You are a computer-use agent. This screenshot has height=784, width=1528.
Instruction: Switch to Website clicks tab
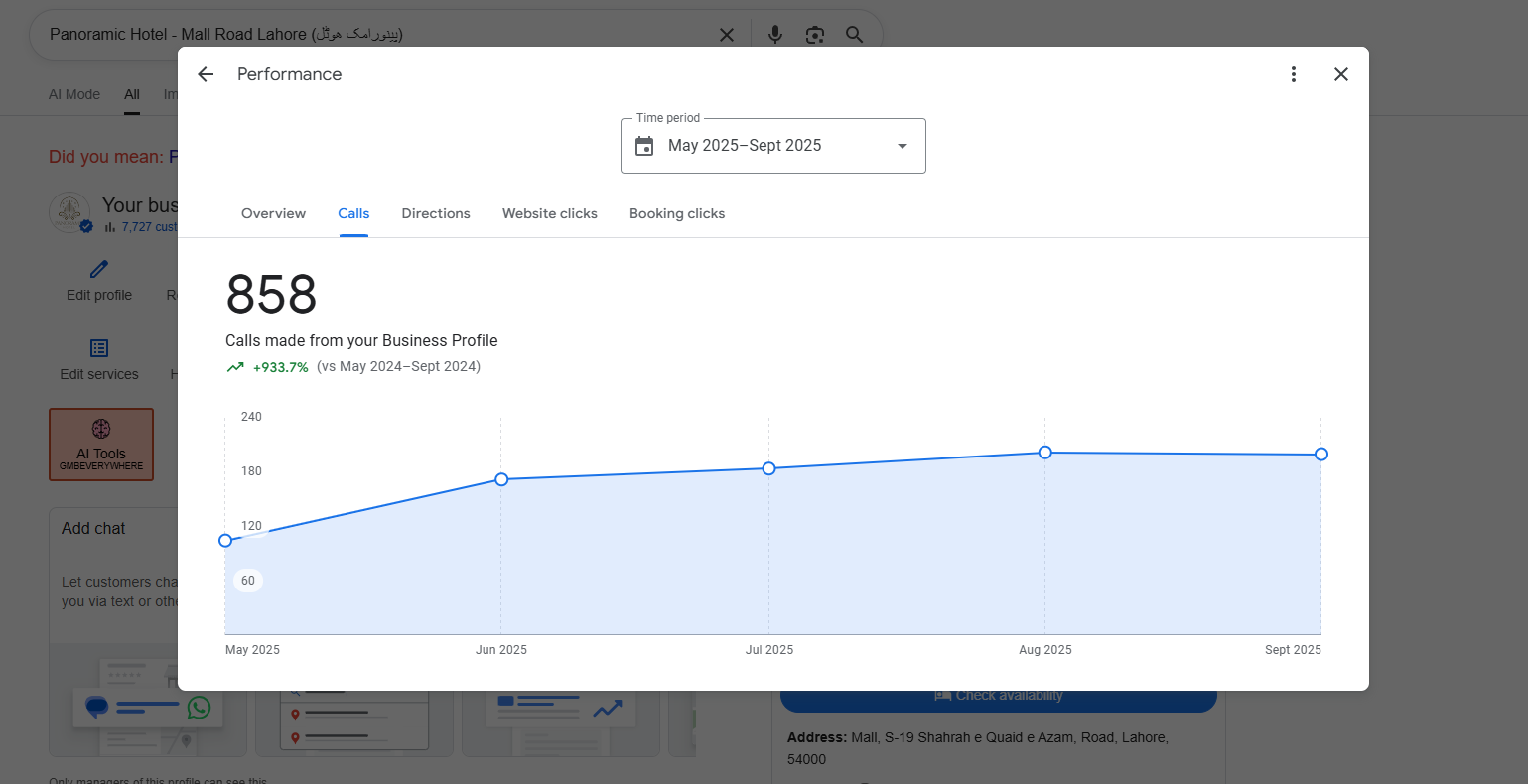pos(550,213)
